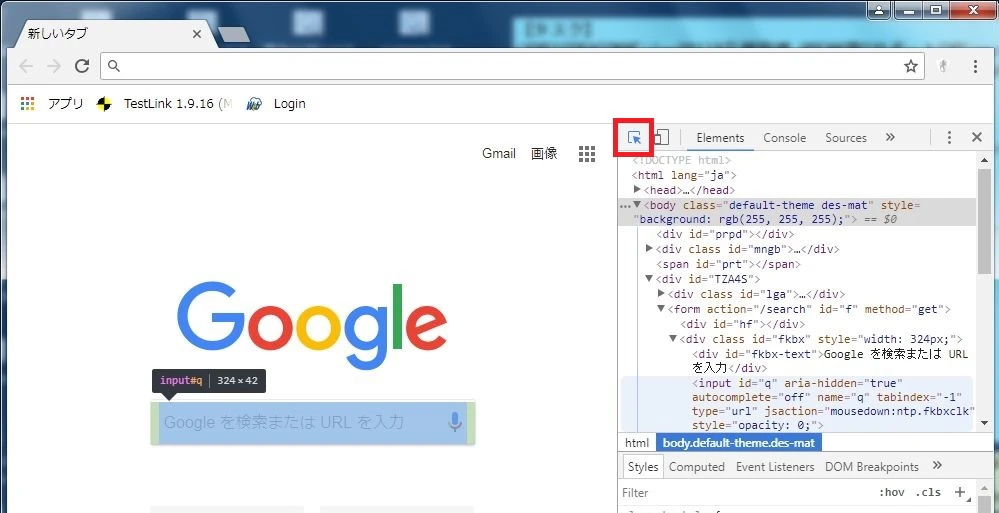Toggle the device toolbar icon
The width and height of the screenshot is (999, 513).
point(661,137)
